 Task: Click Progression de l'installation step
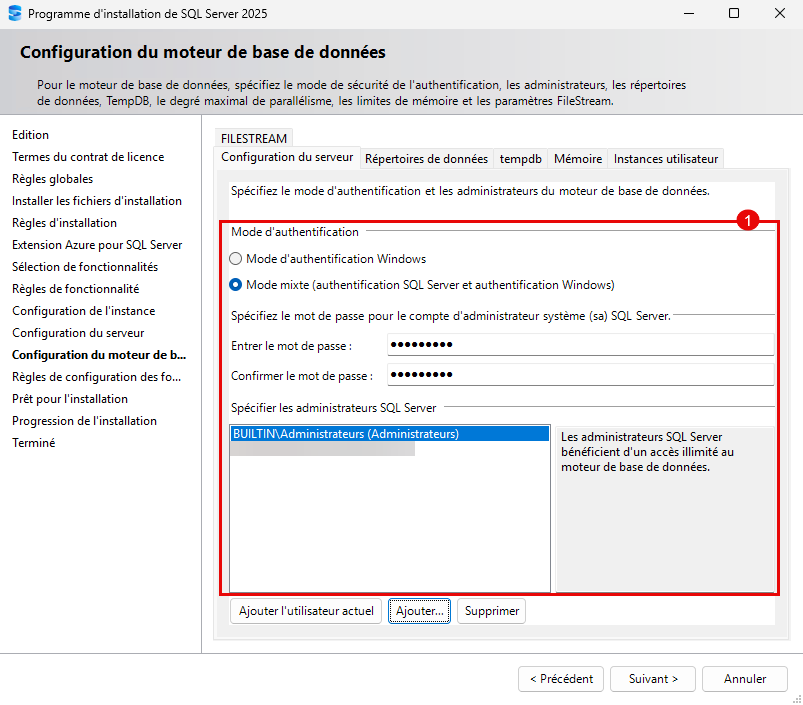[x=84, y=421]
